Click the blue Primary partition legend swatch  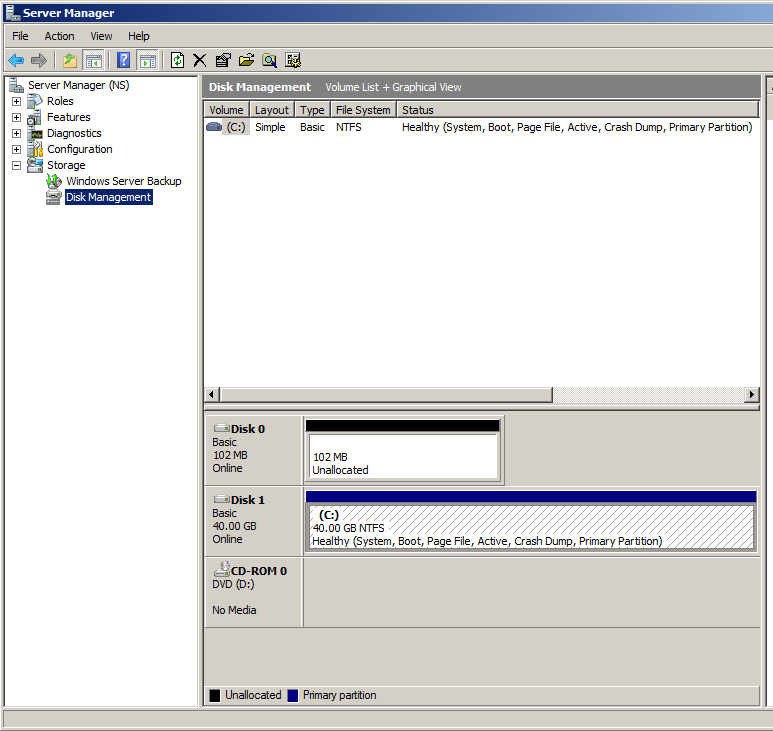pyautogui.click(x=293, y=696)
